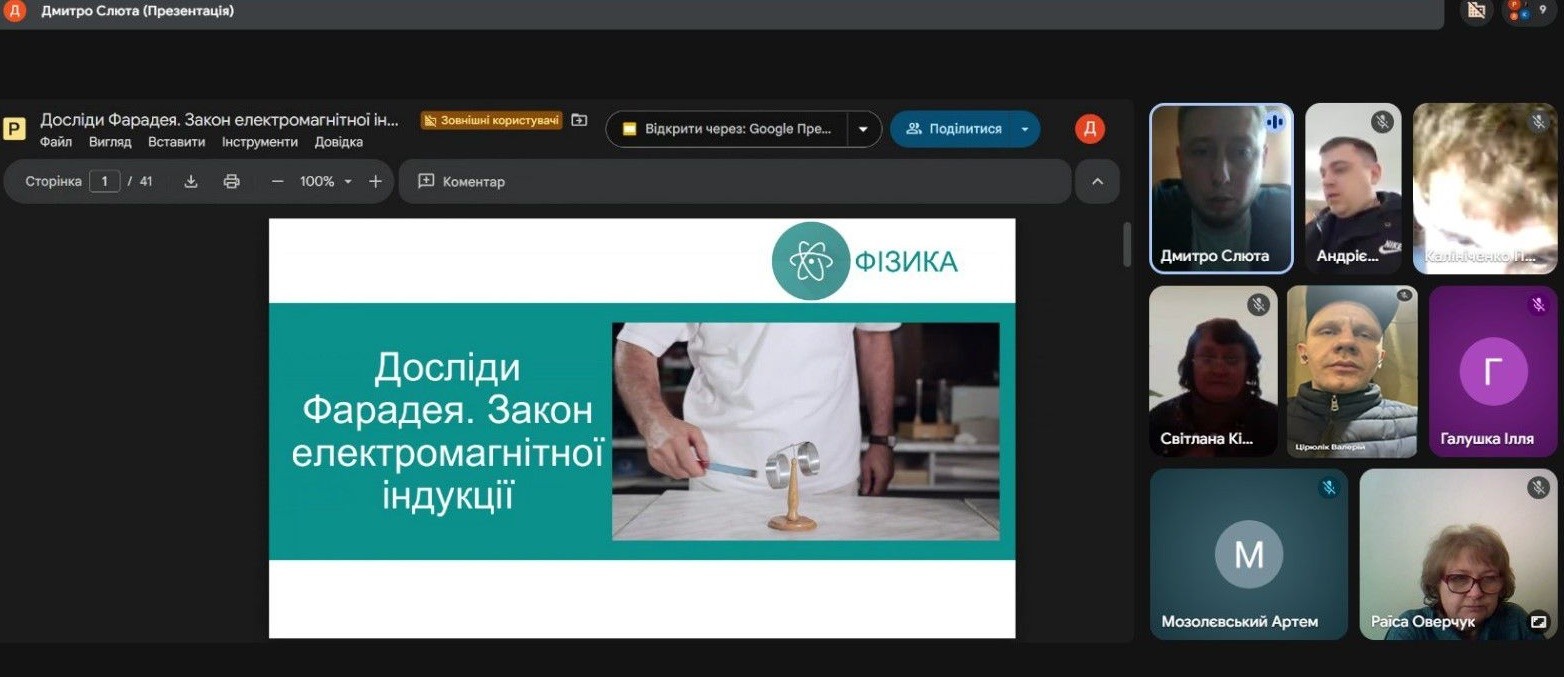The image size is (1564, 677).
Task: Click the Поділитися share button
Action: pos(953,129)
